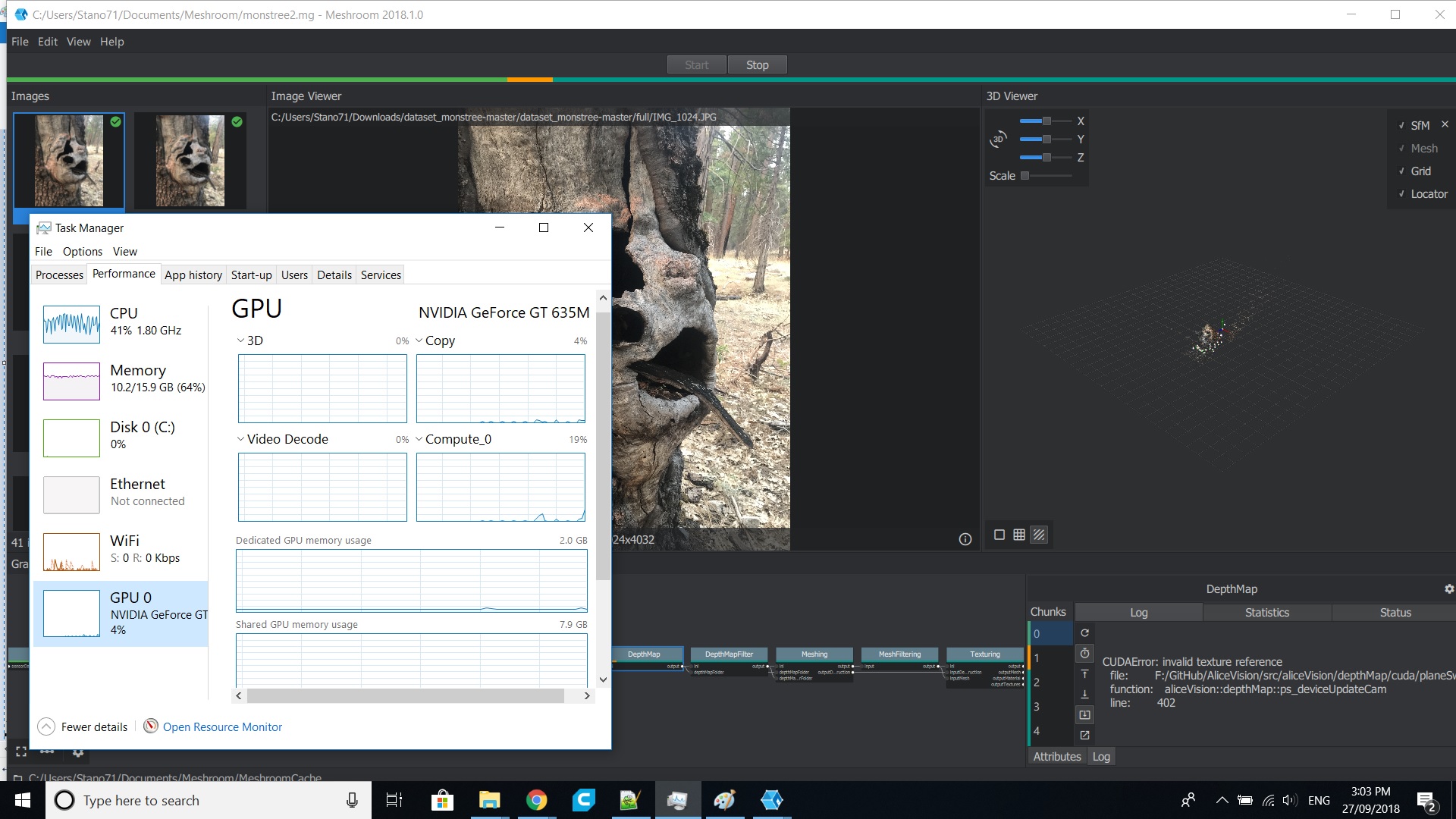Switch to the Processes tab in Task Manager
Image resolution: width=1456 pixels, height=819 pixels.
click(x=59, y=275)
